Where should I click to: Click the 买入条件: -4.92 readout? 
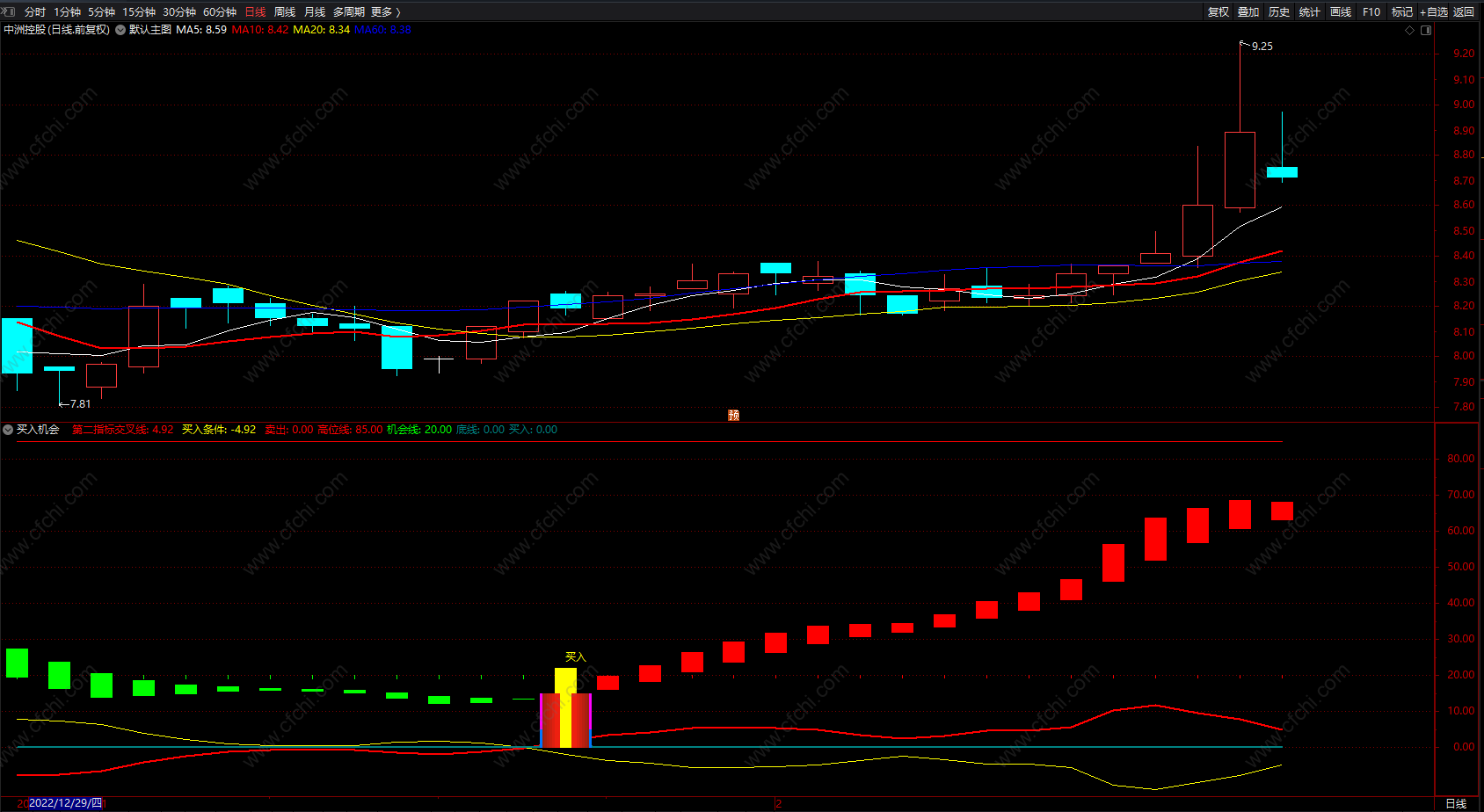(x=219, y=430)
